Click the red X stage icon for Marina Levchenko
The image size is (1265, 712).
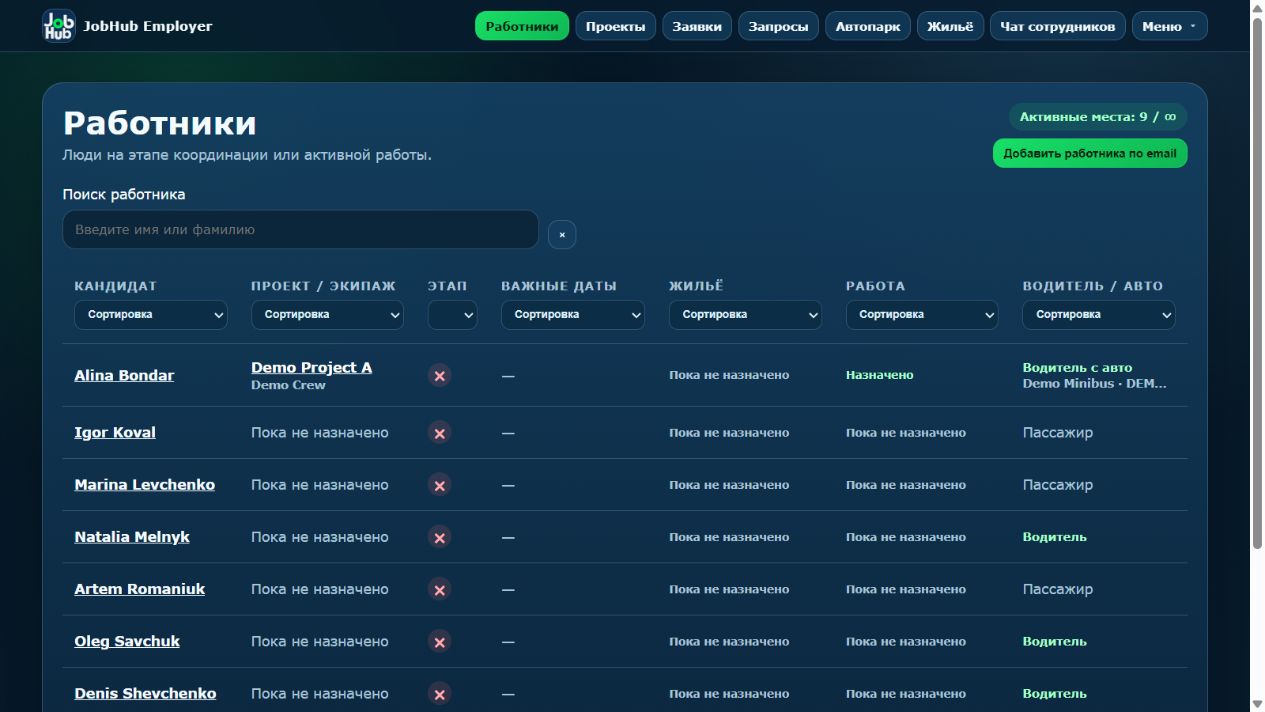point(439,485)
